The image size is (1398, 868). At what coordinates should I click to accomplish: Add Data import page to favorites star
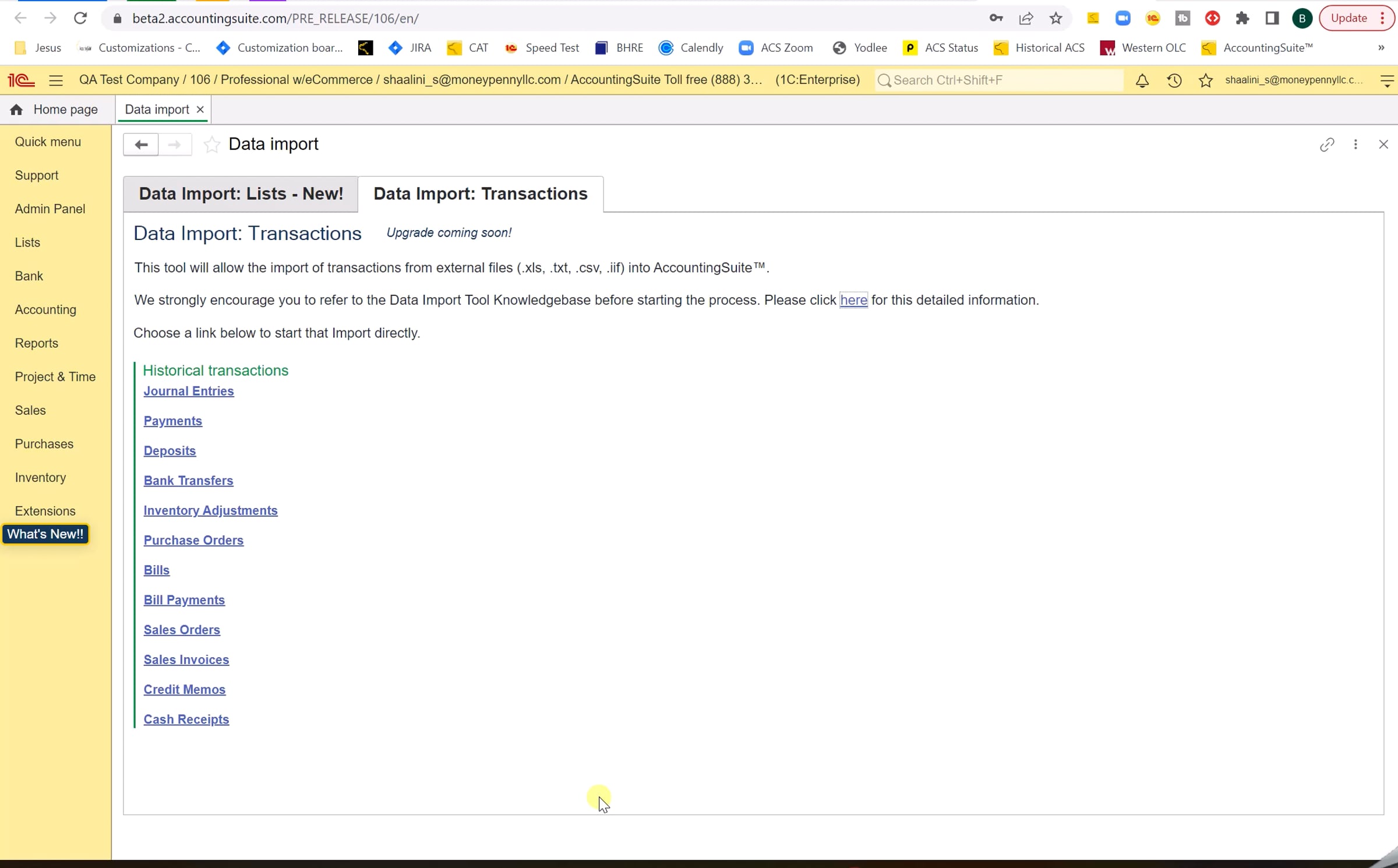coord(211,144)
